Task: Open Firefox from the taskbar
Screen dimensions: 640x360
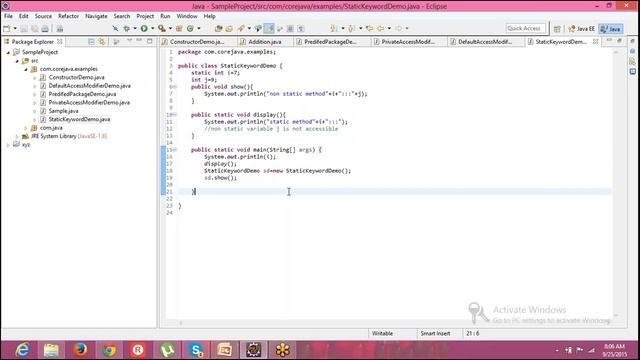Action: [80, 350]
